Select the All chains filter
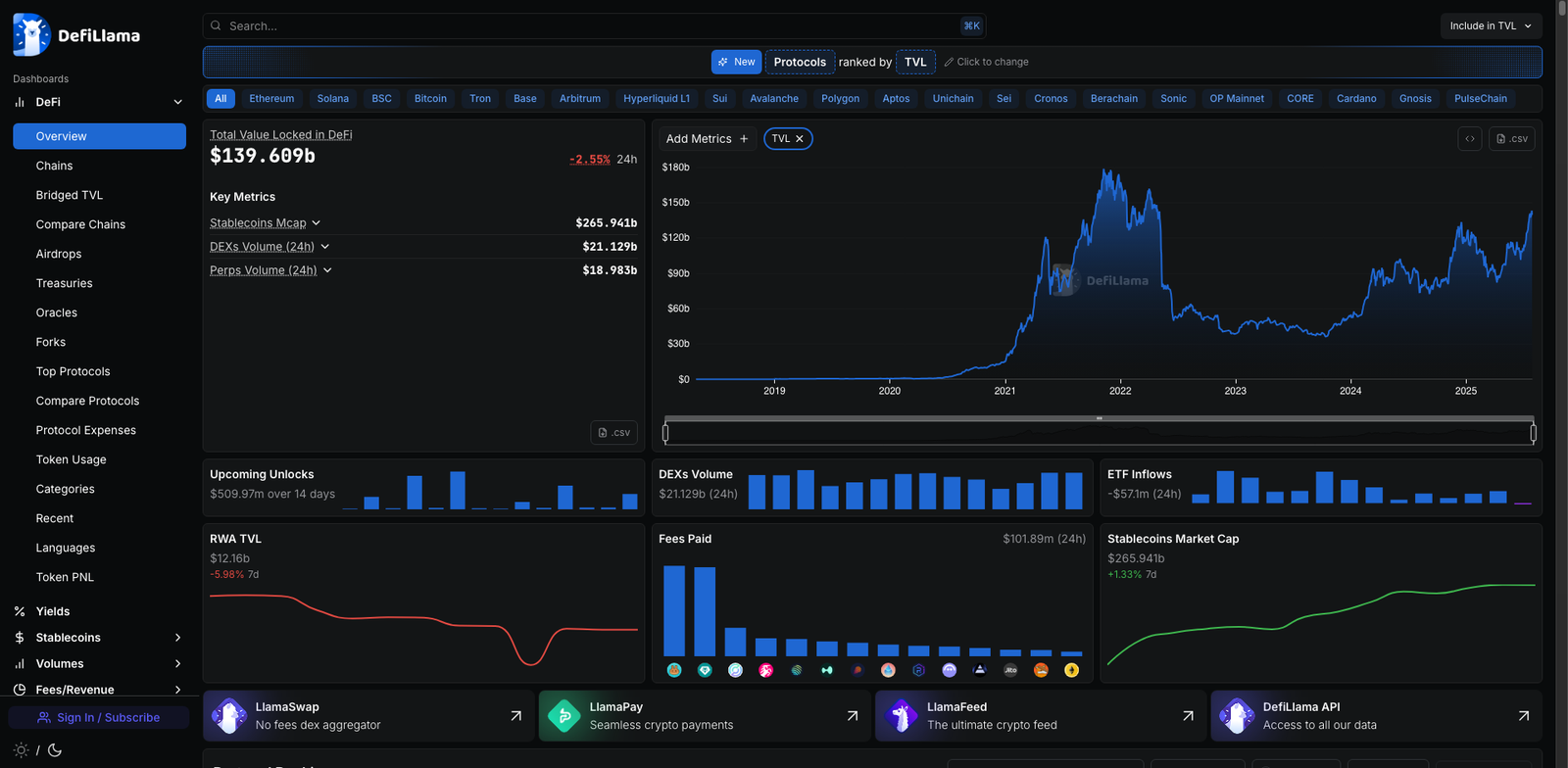Image resolution: width=1568 pixels, height=768 pixels. [x=220, y=98]
